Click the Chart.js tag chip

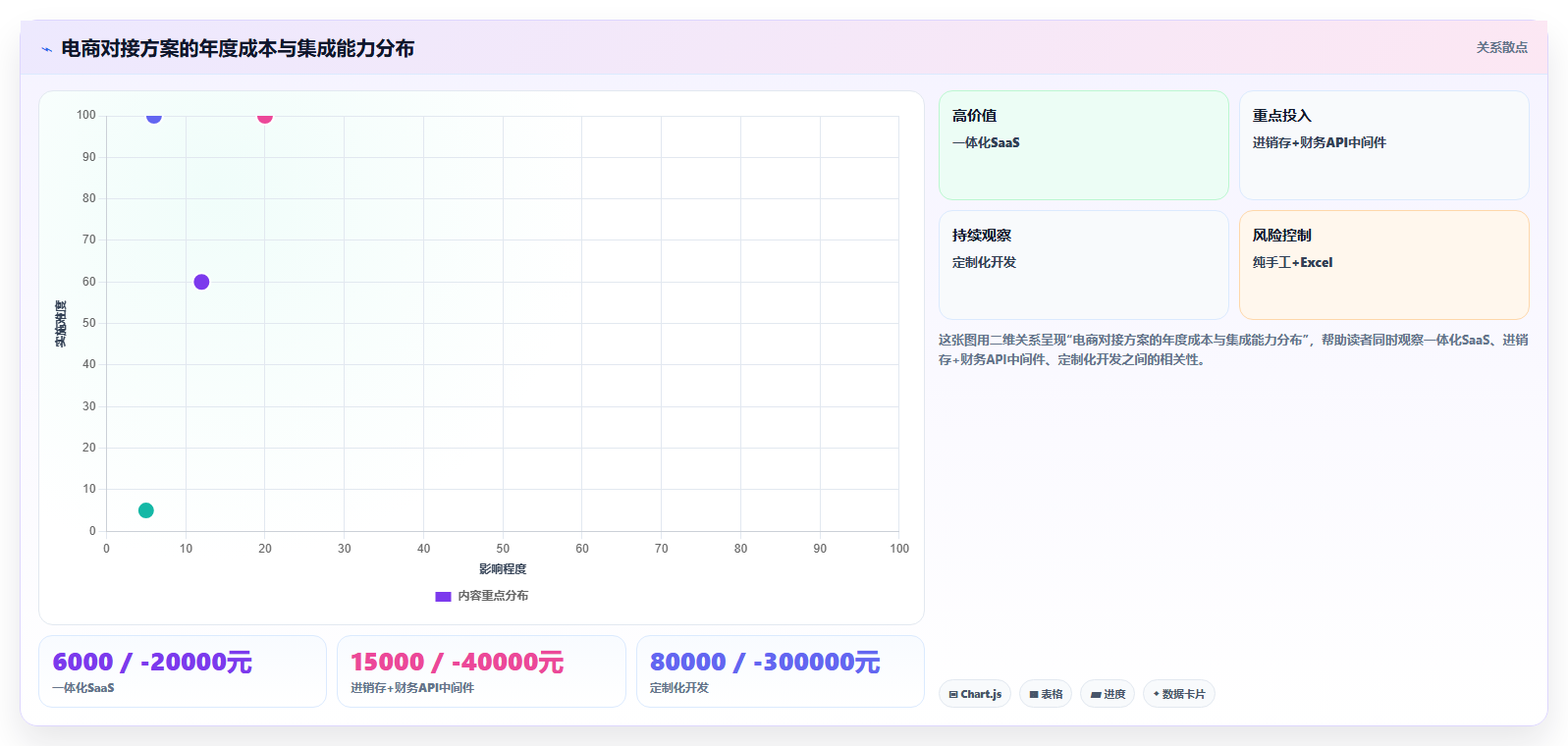pos(975,694)
